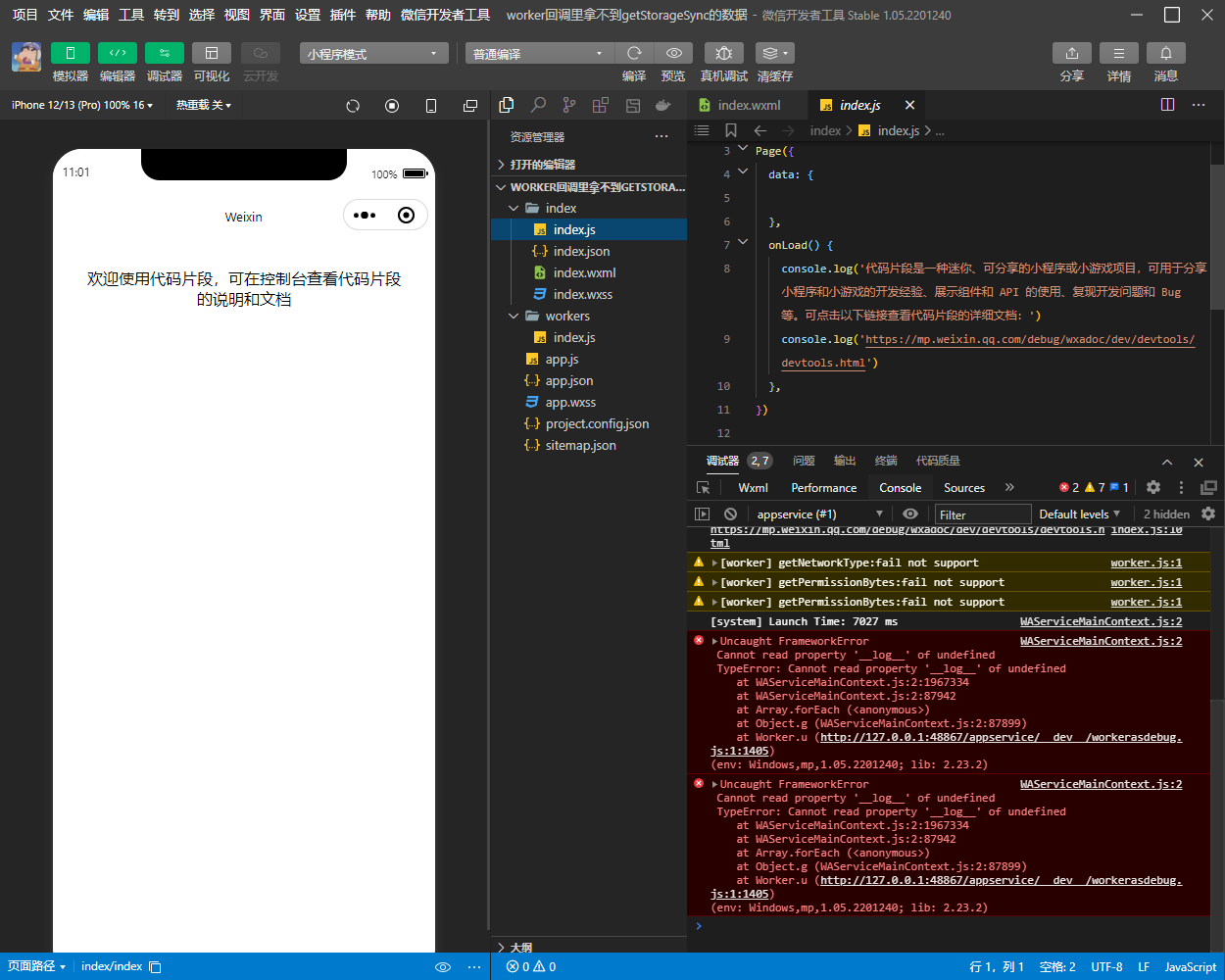Toggle console live expression eye
The height and width of the screenshot is (980, 1225).
click(x=910, y=514)
